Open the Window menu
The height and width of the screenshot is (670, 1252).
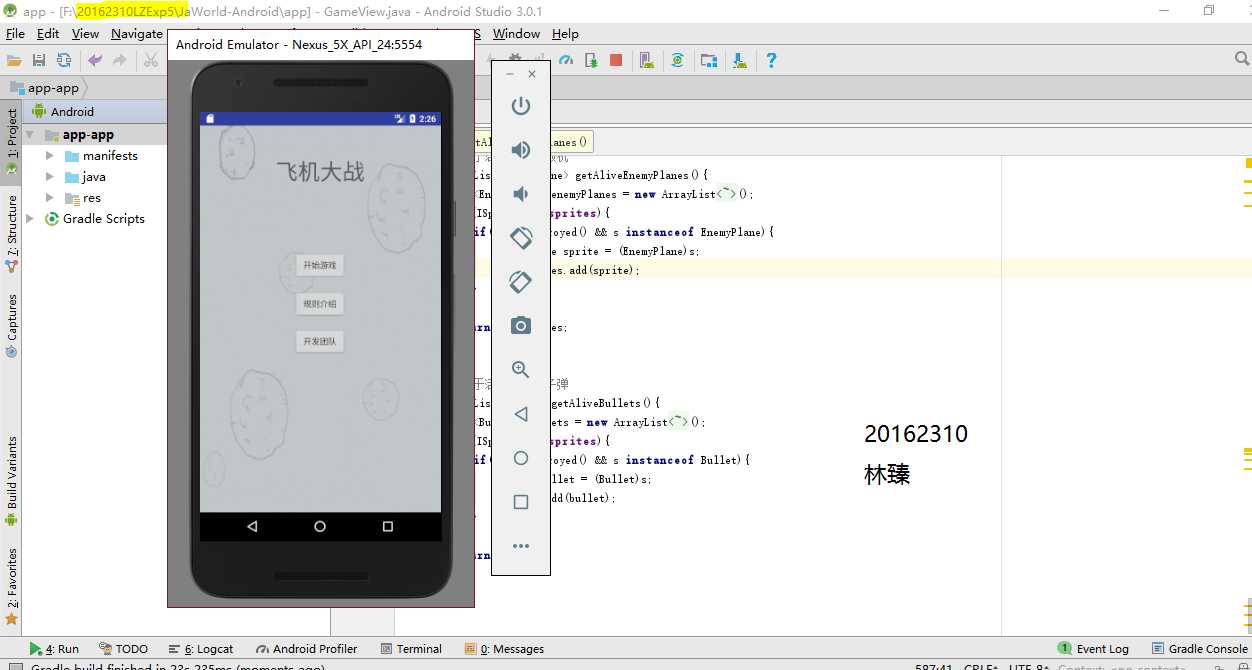click(516, 34)
